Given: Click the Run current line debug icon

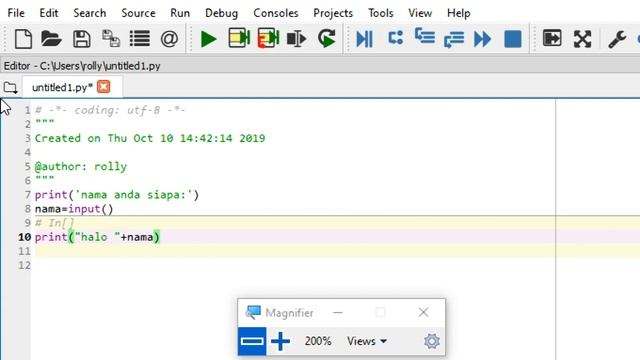Looking at the screenshot, I should [396, 38].
